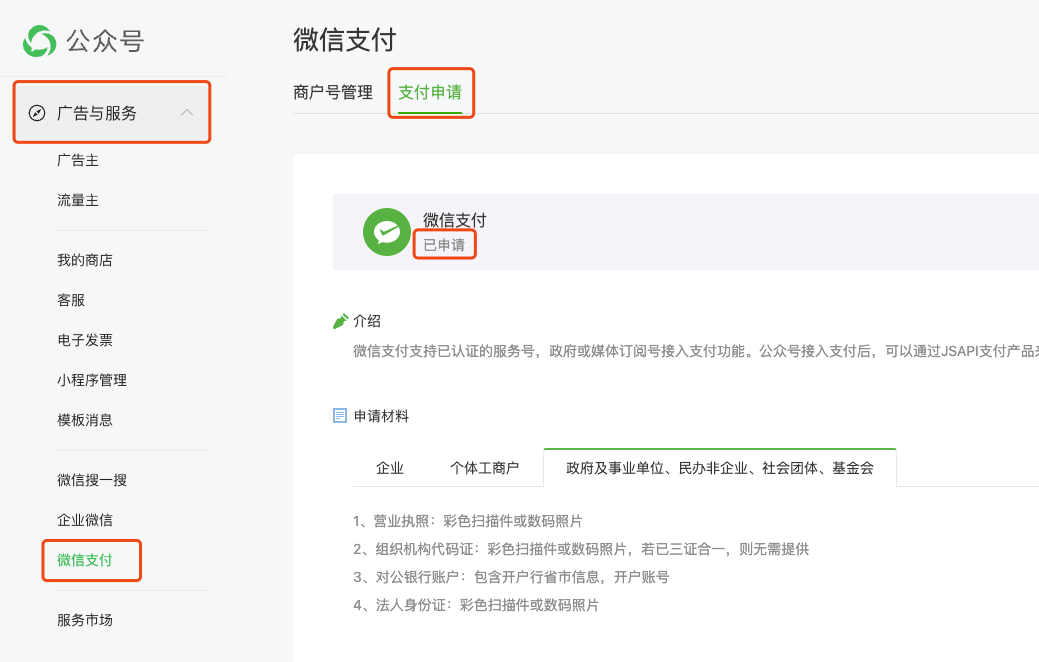
Task: Click the 微信支付 card title text
Action: [455, 220]
